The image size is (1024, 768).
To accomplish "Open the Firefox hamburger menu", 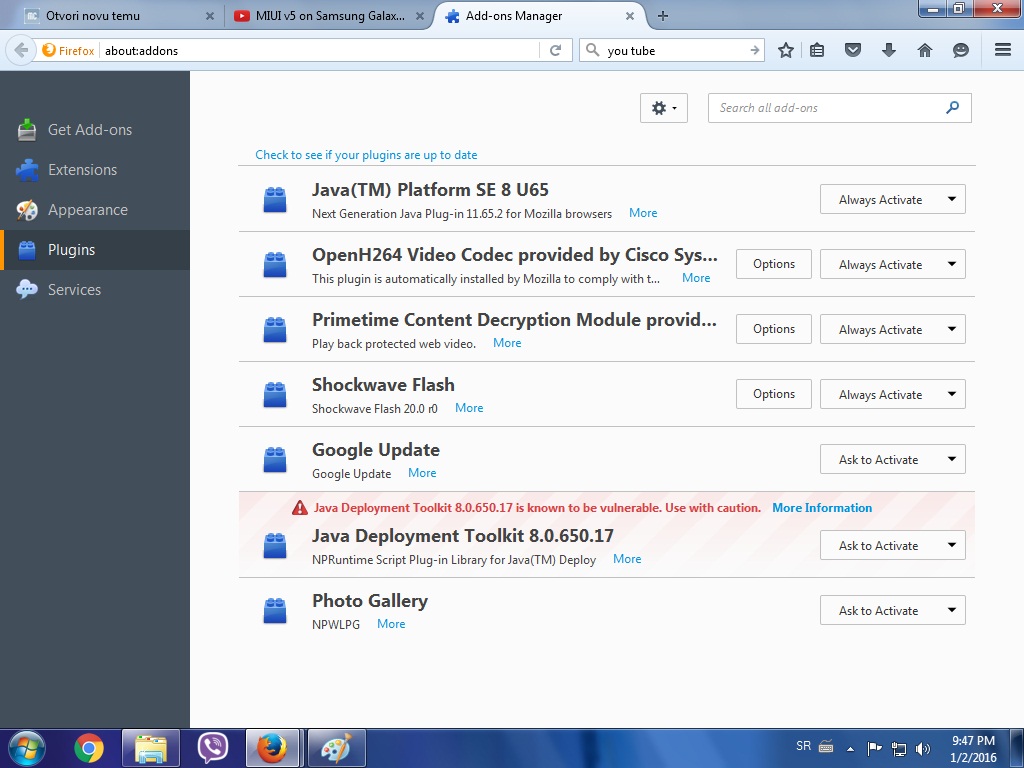I will coord(1003,50).
